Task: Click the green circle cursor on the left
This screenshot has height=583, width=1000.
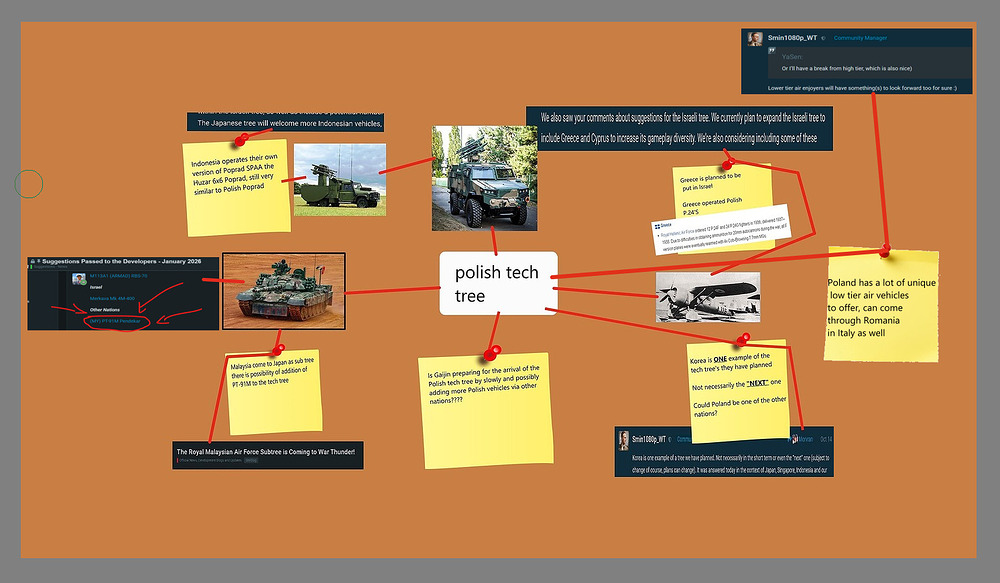Action: pos(30,184)
